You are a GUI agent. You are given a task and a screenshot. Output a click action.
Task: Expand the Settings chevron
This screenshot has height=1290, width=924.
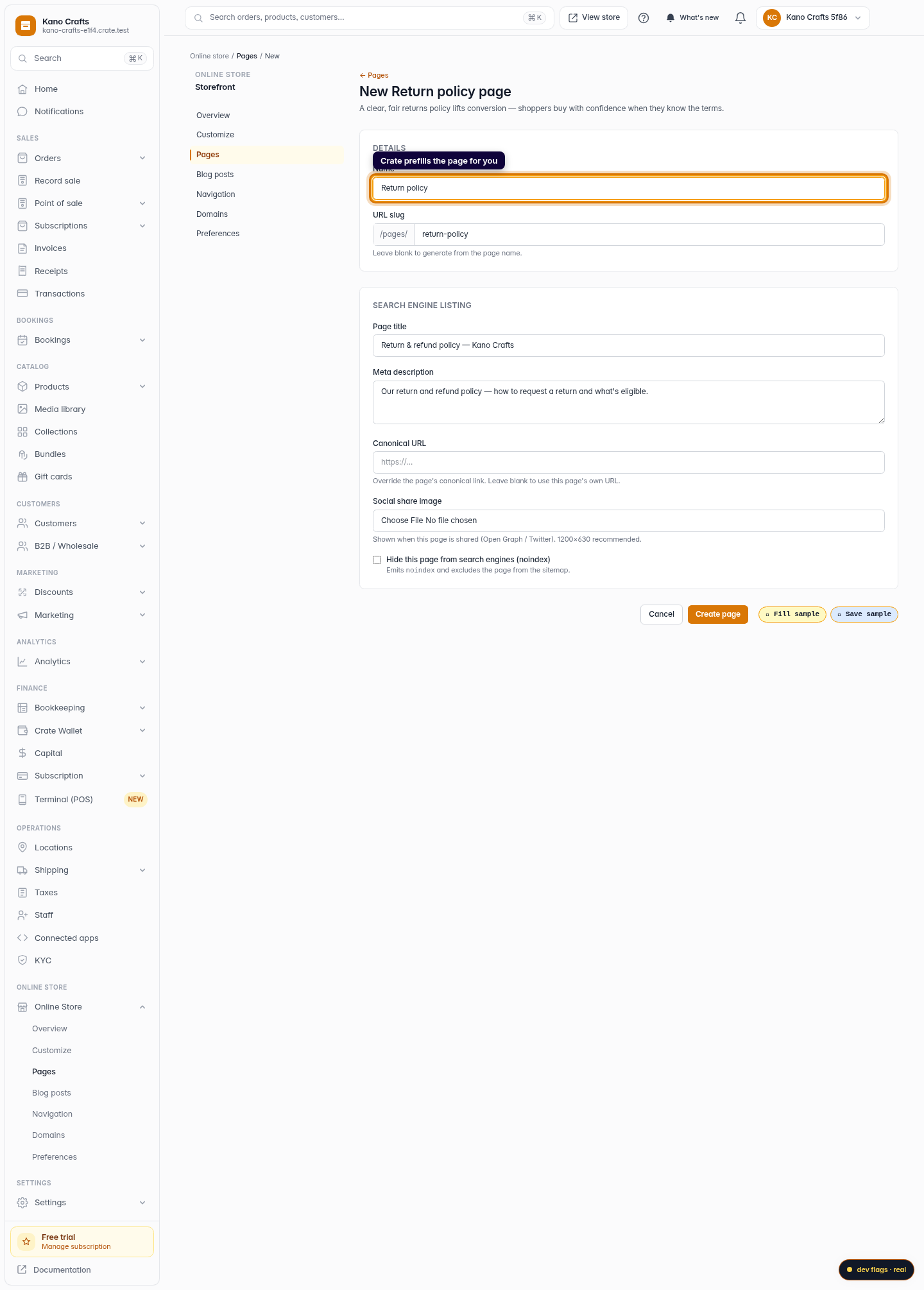pyautogui.click(x=142, y=1203)
